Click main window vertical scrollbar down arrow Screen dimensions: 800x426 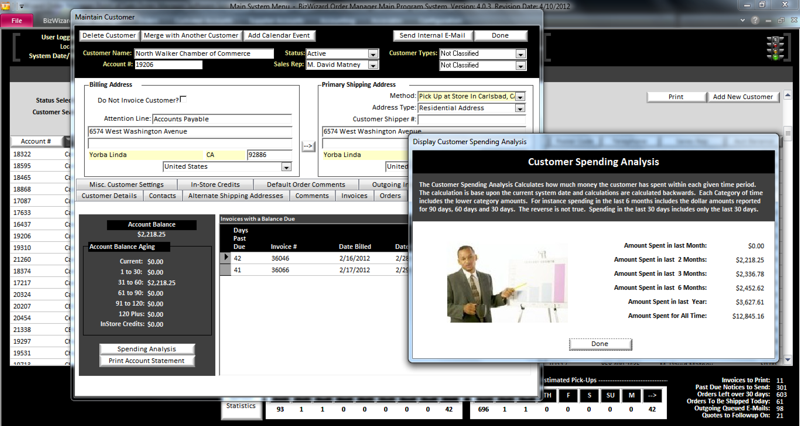789,360
